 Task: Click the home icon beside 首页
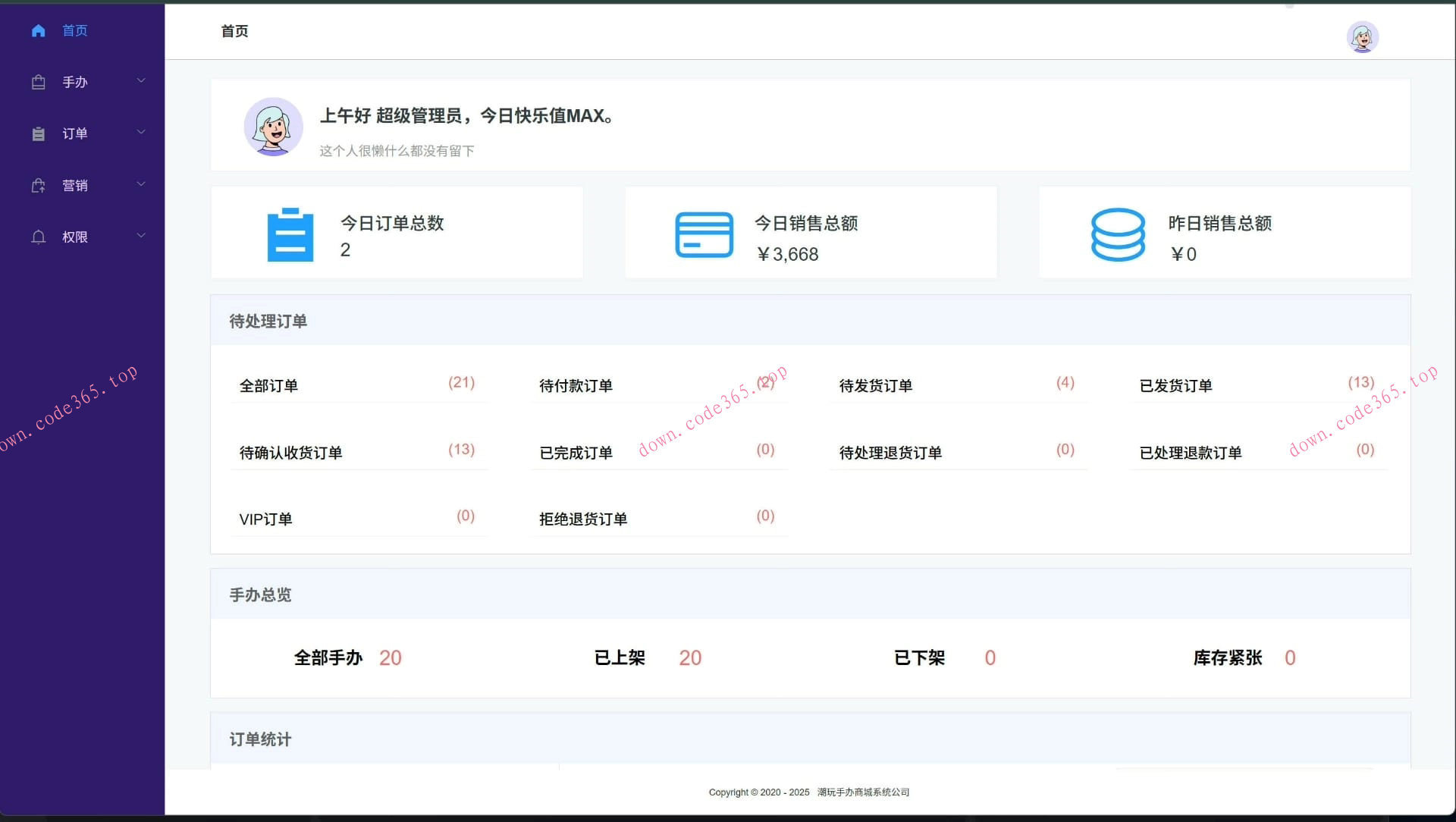[39, 30]
